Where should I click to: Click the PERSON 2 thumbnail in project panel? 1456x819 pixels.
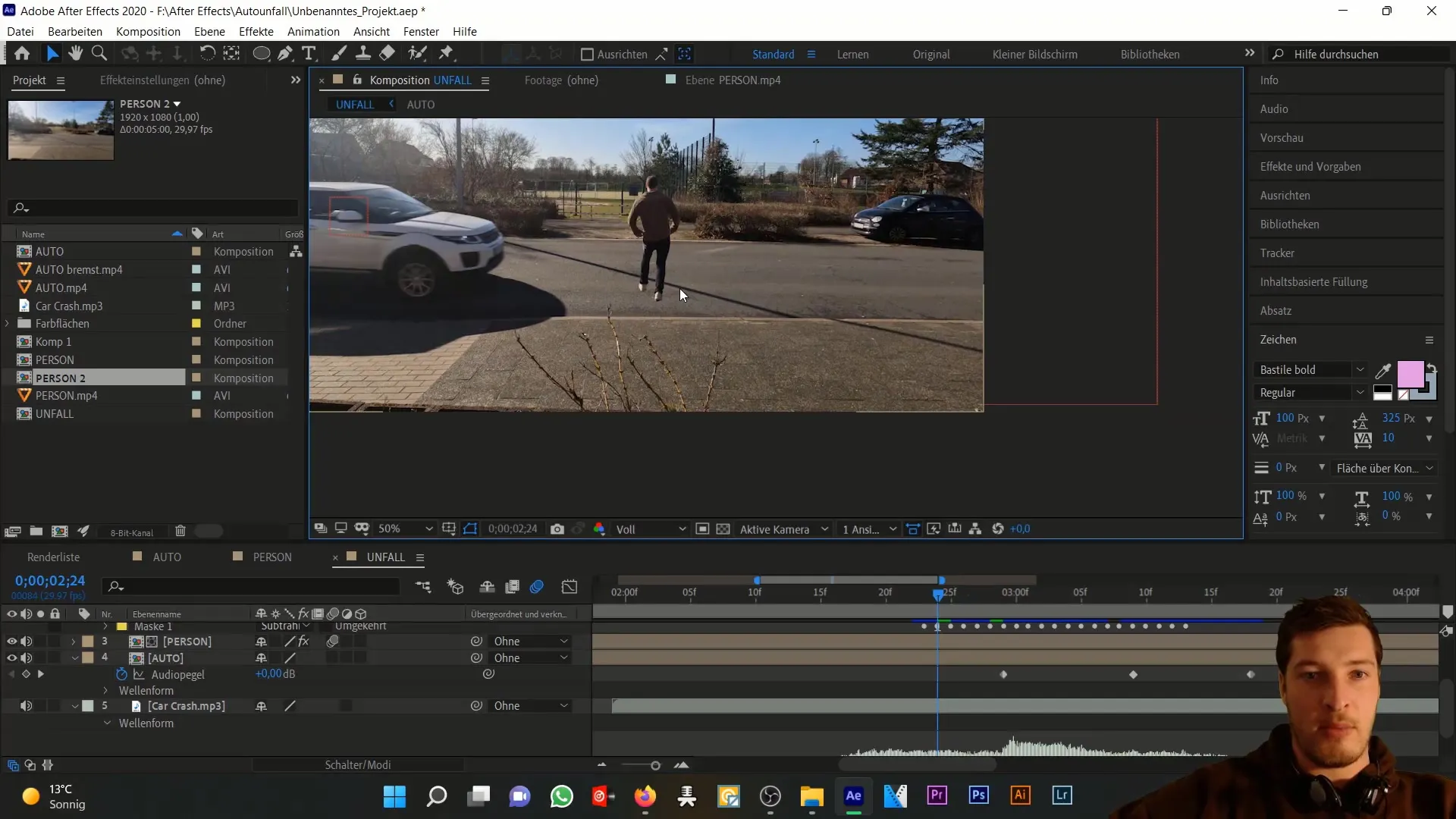[x=61, y=128]
